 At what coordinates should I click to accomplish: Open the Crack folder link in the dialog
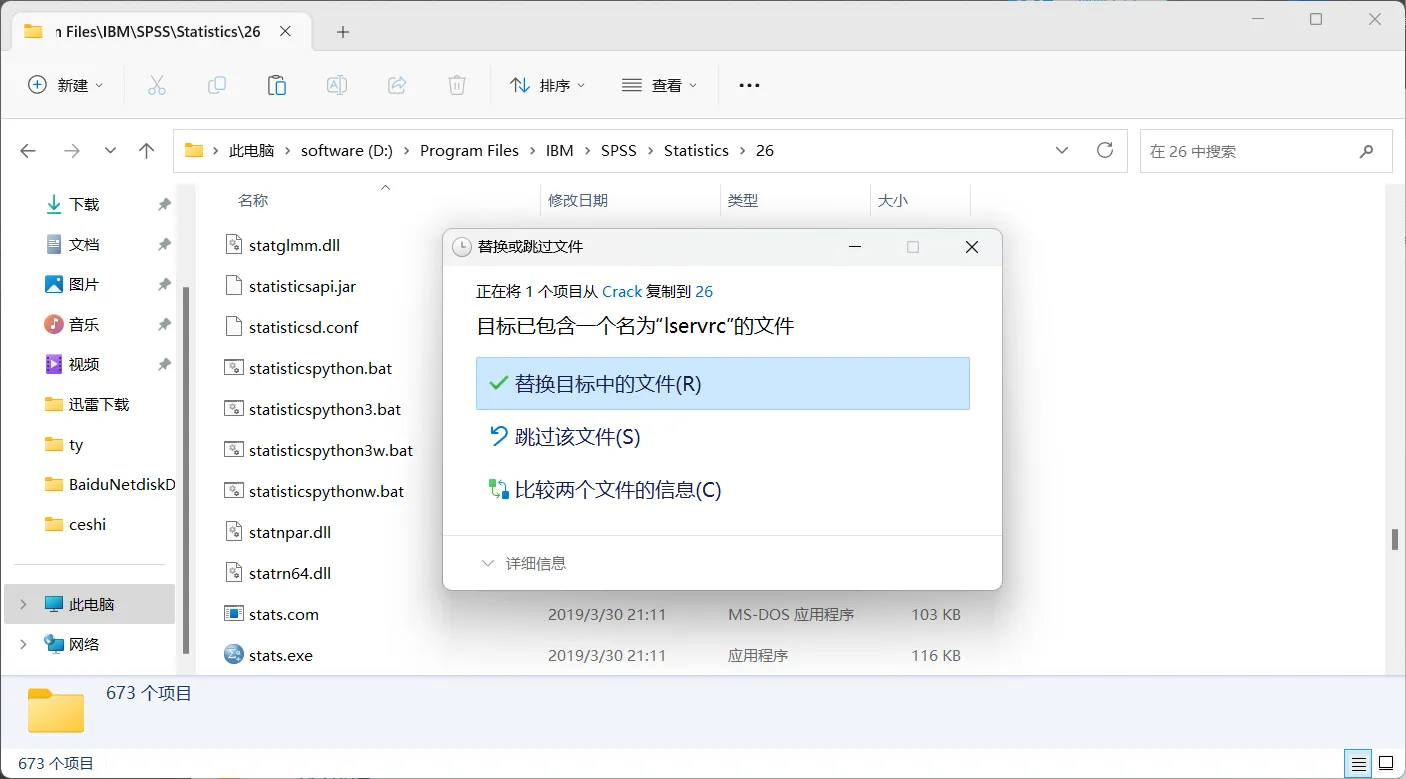[x=621, y=291]
